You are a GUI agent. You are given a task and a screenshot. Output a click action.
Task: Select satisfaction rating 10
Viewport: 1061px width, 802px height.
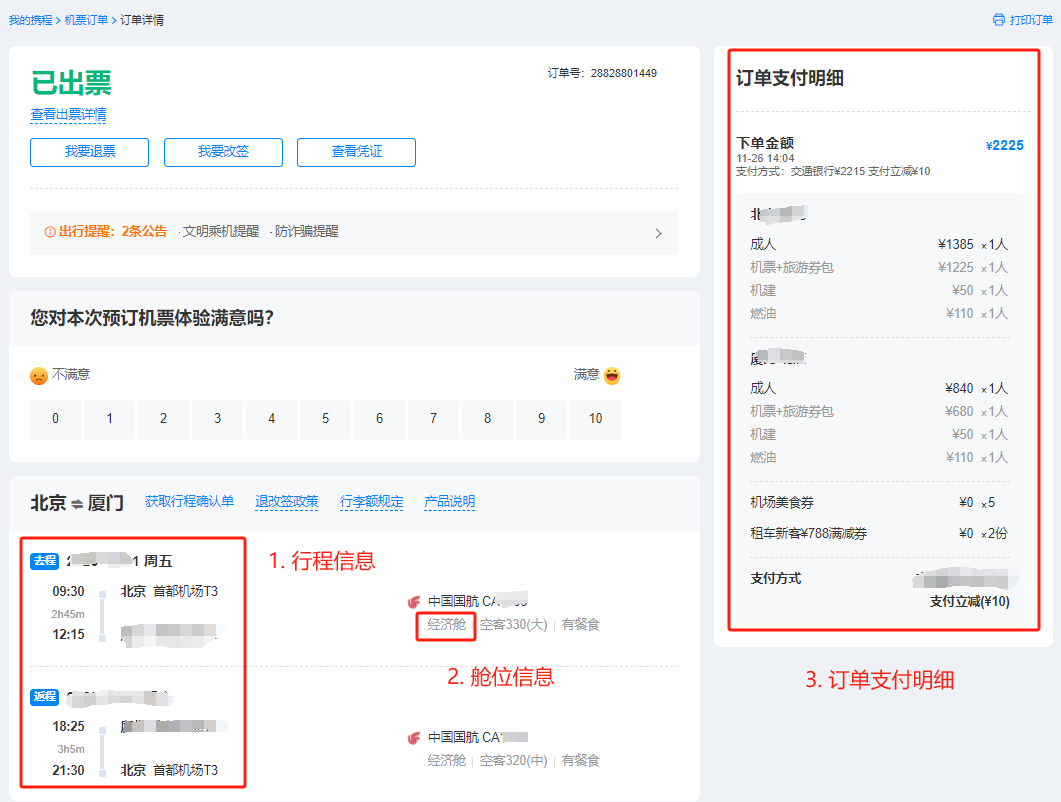point(595,419)
